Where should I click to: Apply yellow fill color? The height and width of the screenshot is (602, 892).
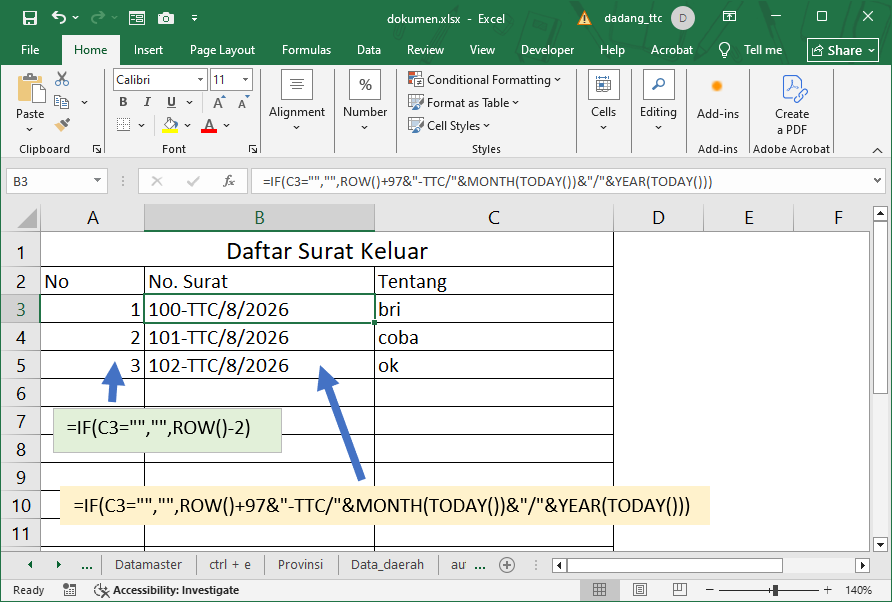[x=170, y=125]
